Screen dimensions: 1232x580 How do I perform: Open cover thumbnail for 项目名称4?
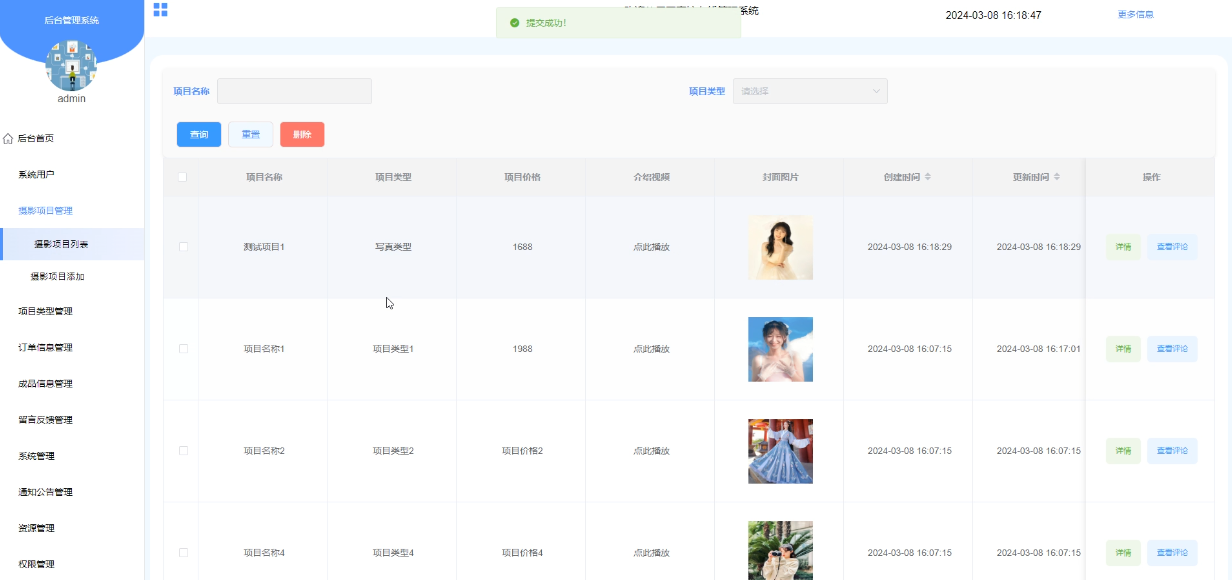[780, 550]
